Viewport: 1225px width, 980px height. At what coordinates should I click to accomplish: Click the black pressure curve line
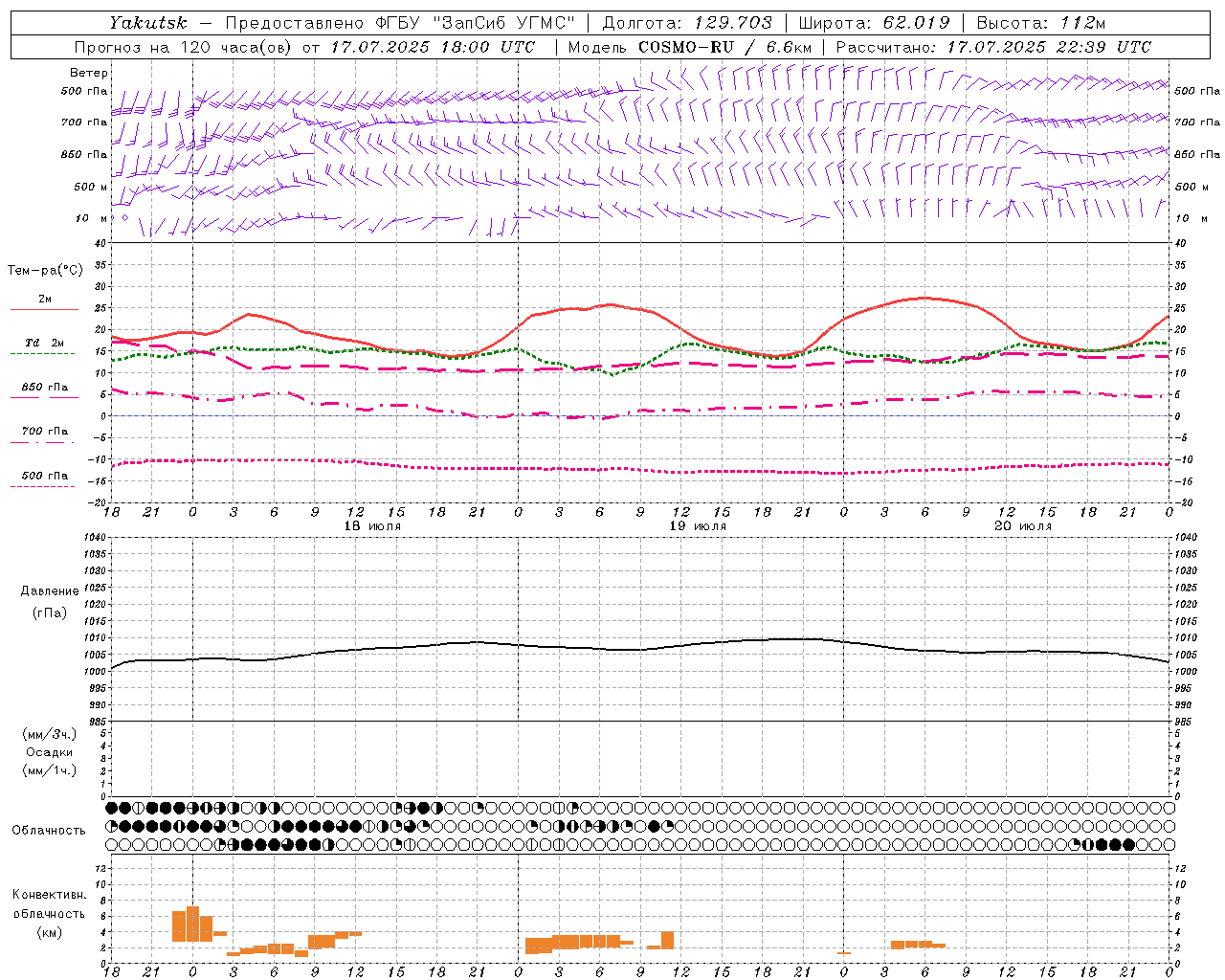tap(641, 650)
